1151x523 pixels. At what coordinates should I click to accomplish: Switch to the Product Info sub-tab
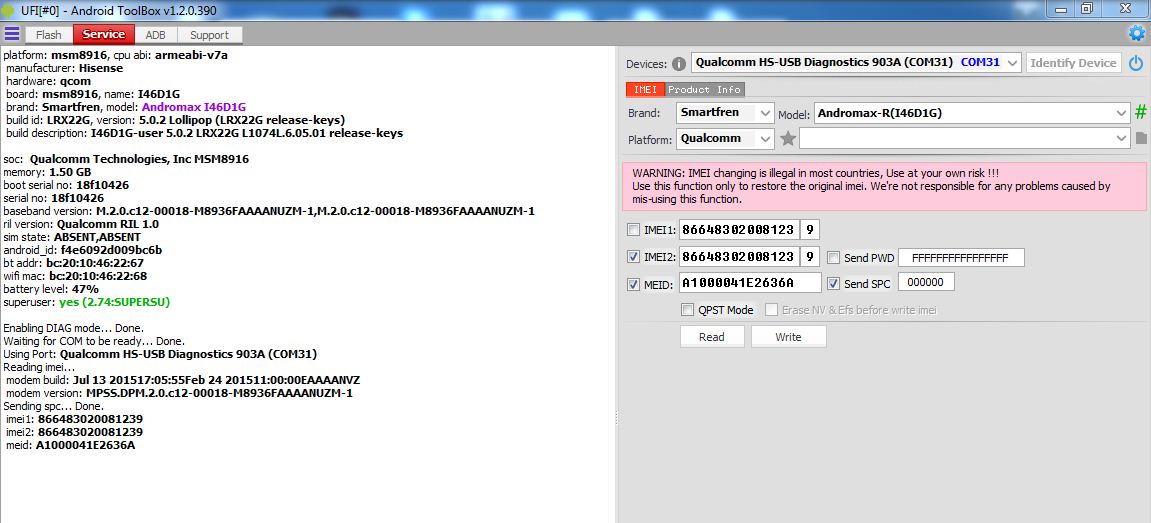coord(705,89)
